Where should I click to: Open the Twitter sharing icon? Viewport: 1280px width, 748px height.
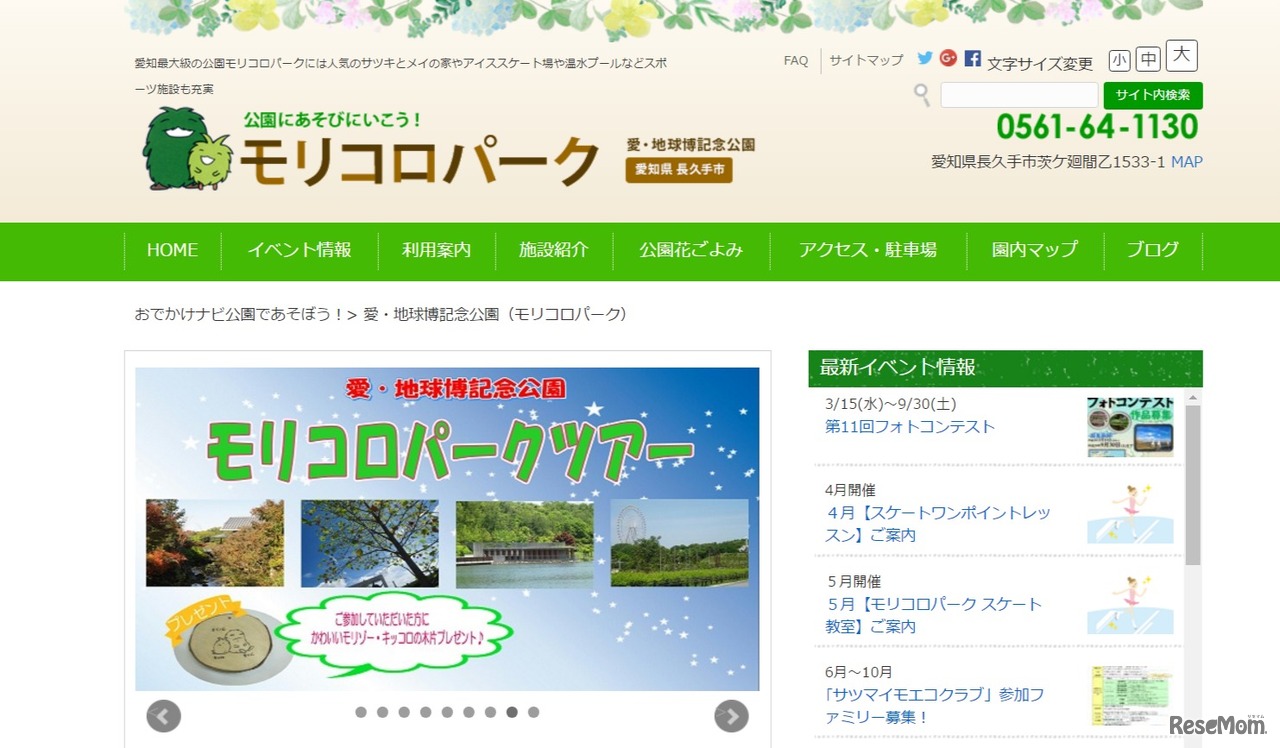pyautogui.click(x=924, y=59)
